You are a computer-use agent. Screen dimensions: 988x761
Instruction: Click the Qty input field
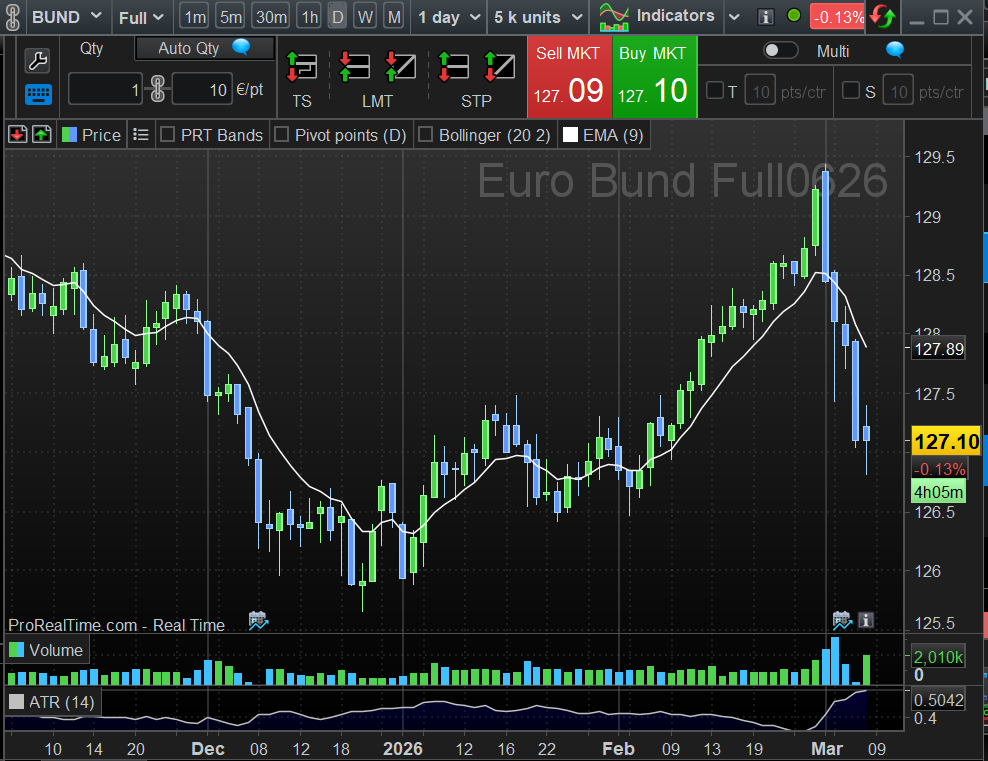point(106,90)
